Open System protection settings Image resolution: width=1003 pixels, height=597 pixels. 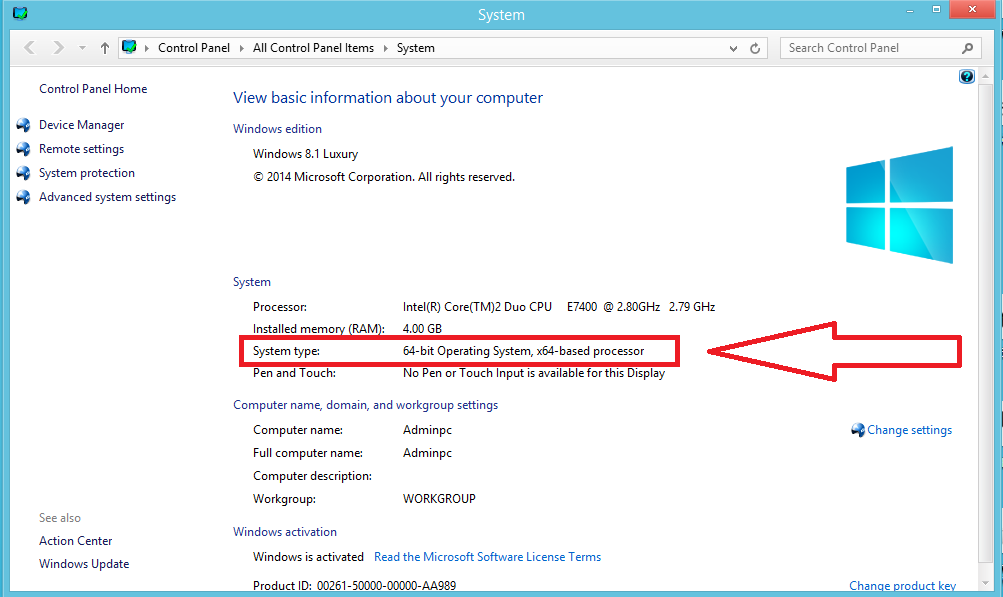[x=86, y=173]
